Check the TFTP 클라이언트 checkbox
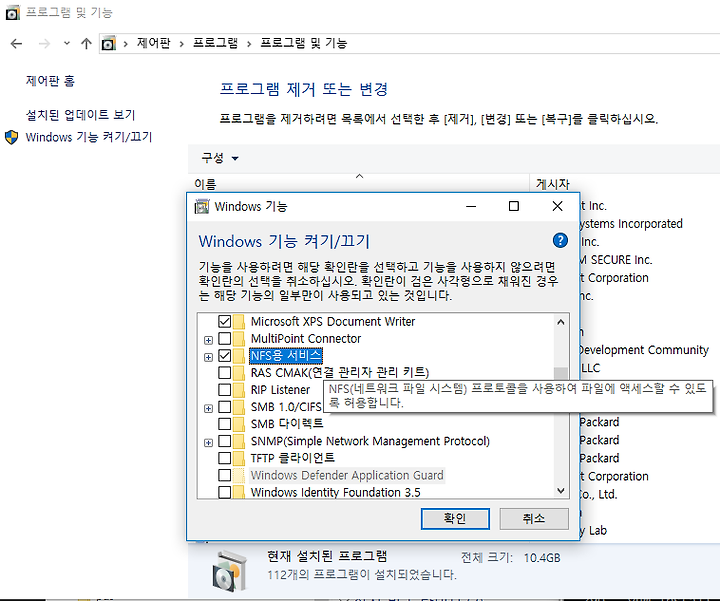Screen dimensions: 720x601 (x=225, y=458)
